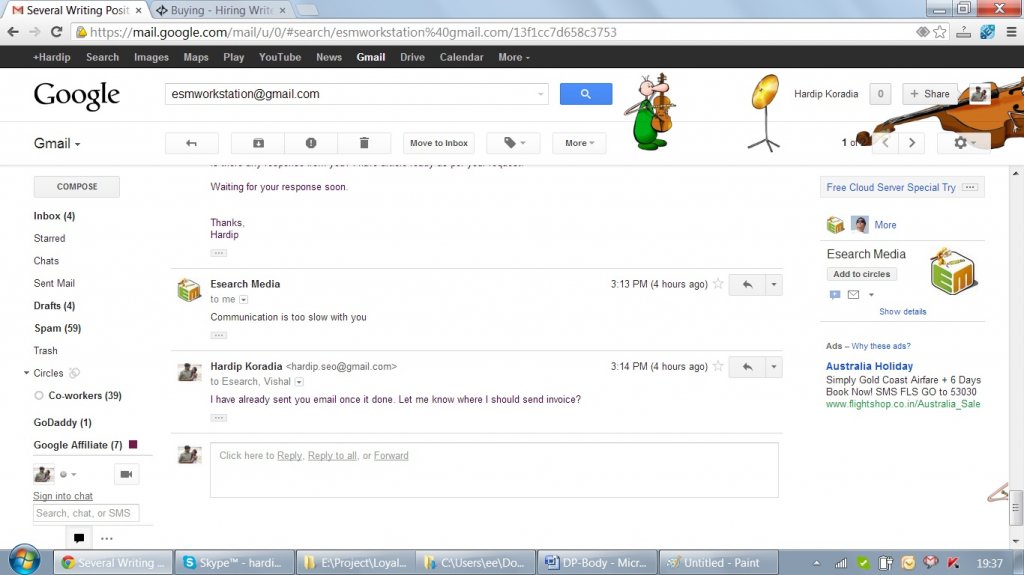
Task: Click the Forward link in reply box
Action: click(391, 455)
